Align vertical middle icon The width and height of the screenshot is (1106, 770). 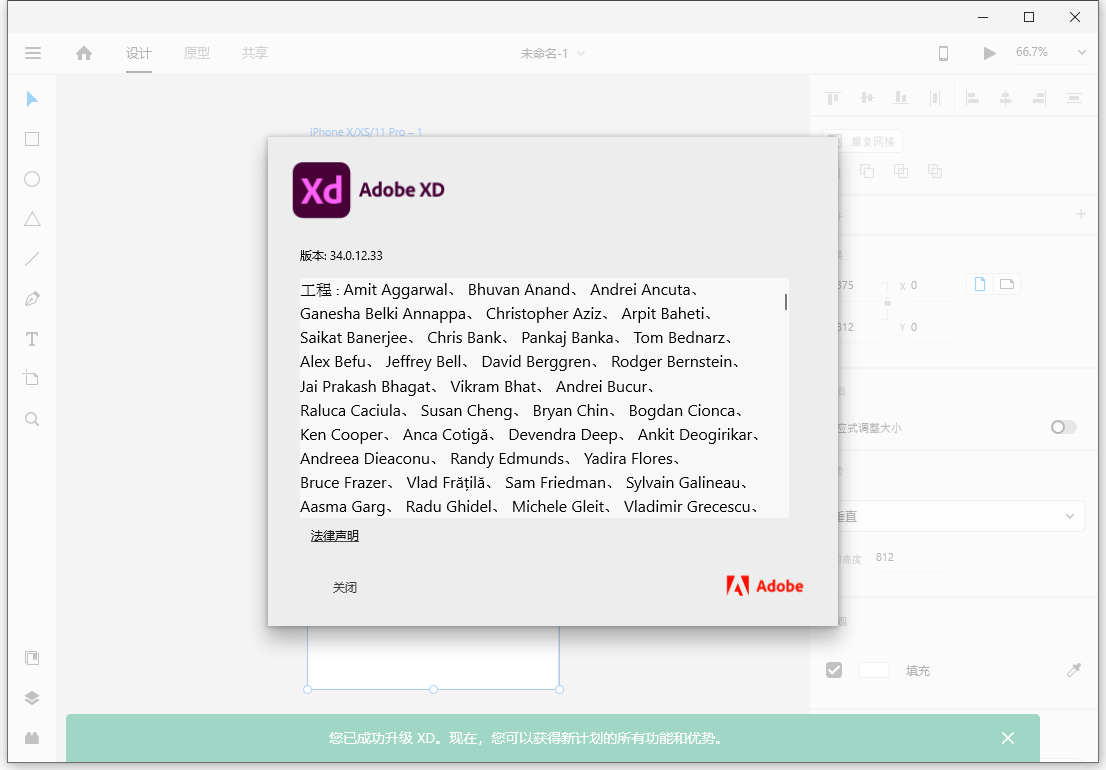(x=867, y=98)
